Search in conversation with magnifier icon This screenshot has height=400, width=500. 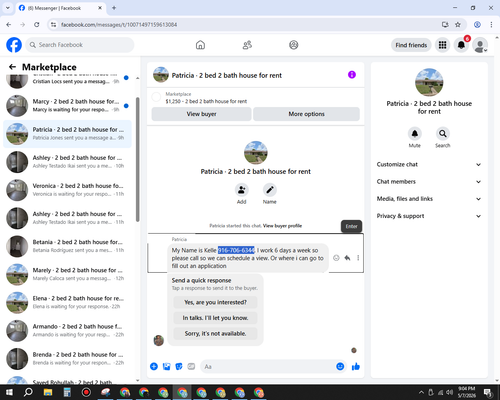tap(443, 134)
